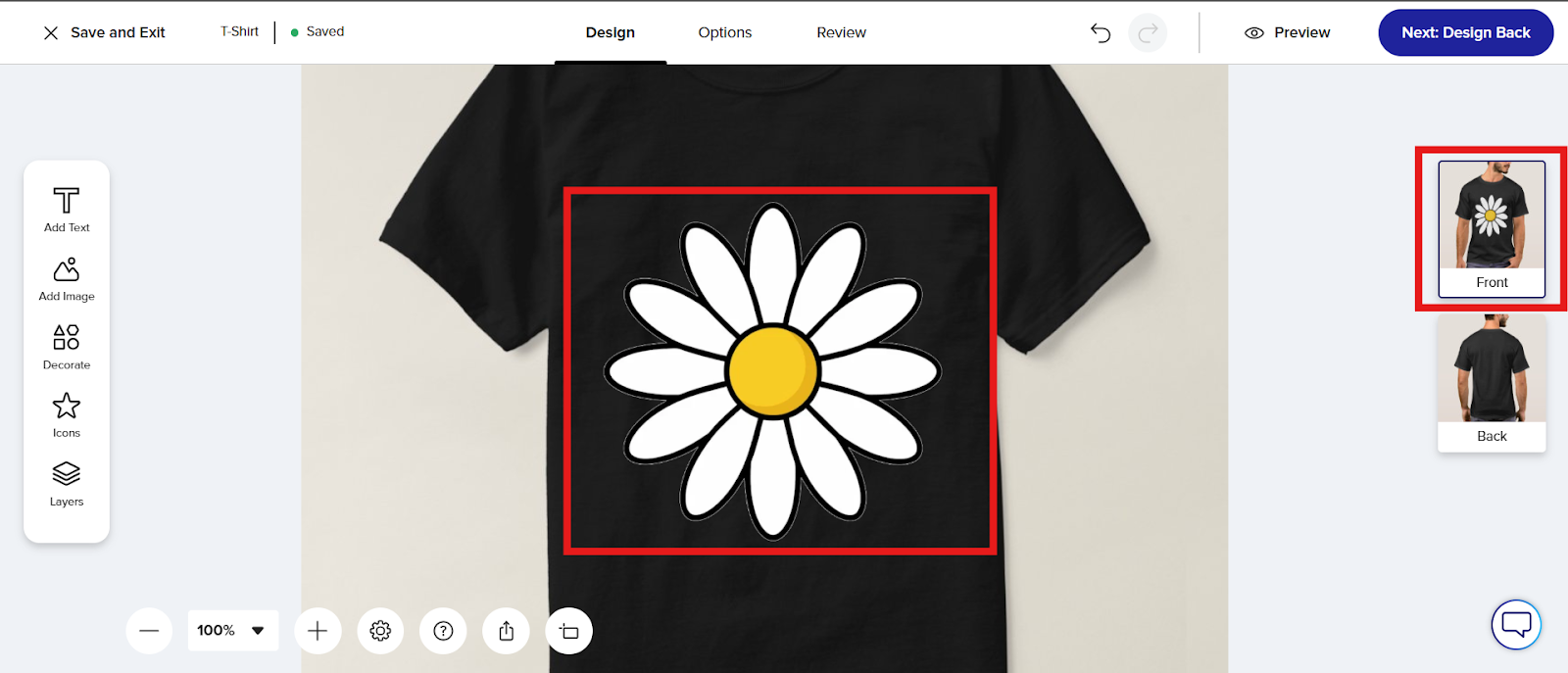Select the Back shirt thumbnail

1492,382
